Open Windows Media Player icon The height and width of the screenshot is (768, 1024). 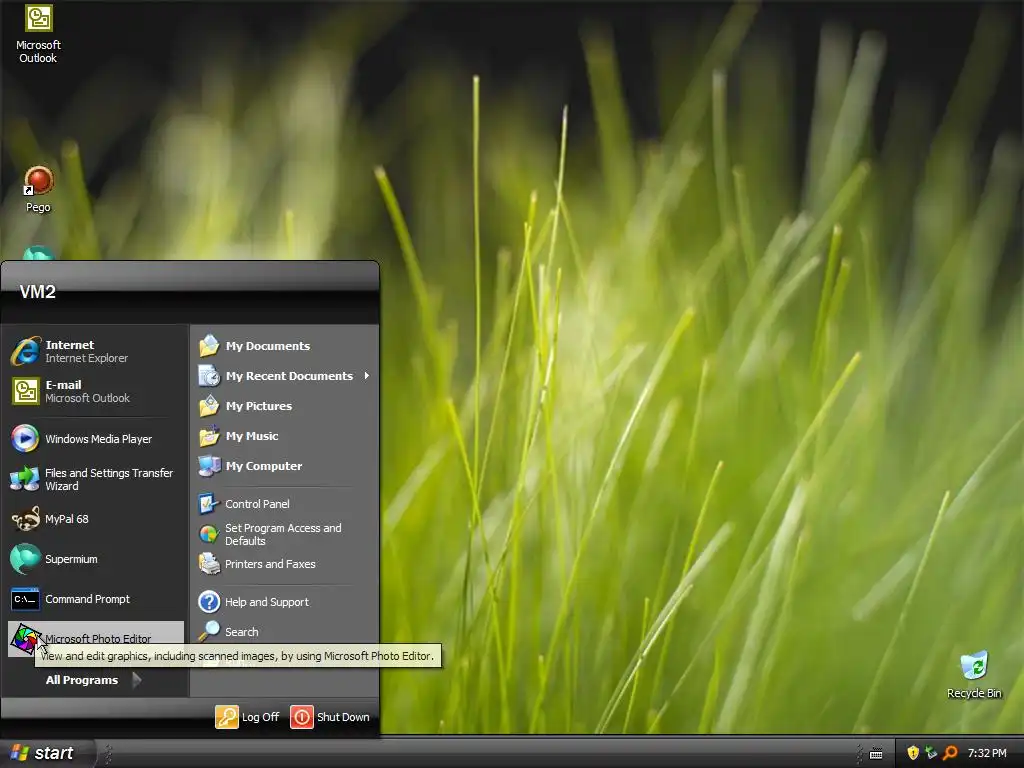tap(25, 439)
